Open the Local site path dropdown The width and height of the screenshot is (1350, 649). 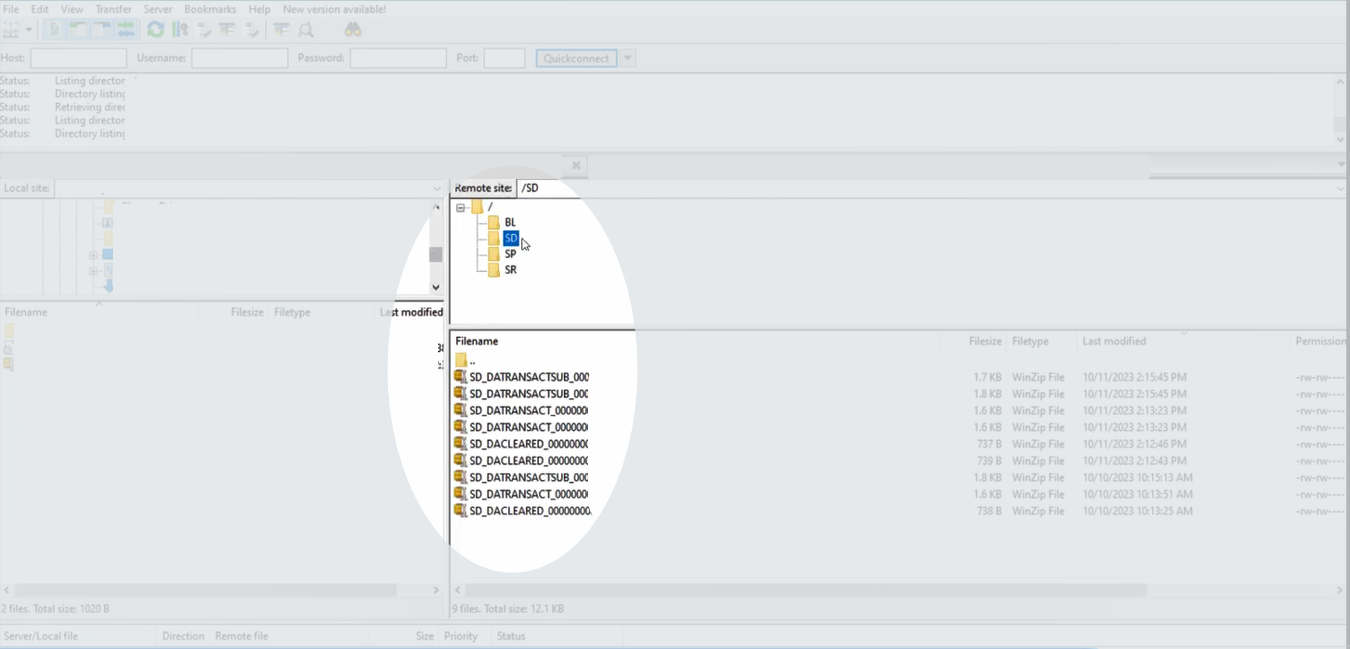click(x=436, y=188)
